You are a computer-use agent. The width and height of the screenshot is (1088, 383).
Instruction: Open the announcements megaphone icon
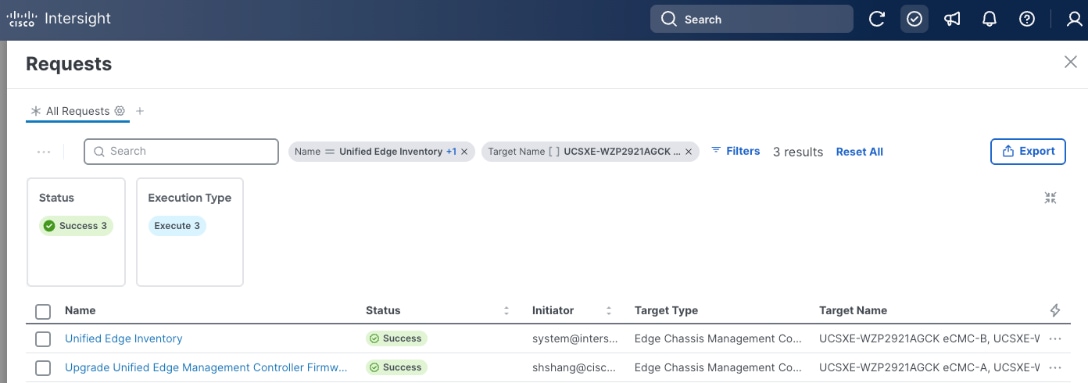point(952,19)
